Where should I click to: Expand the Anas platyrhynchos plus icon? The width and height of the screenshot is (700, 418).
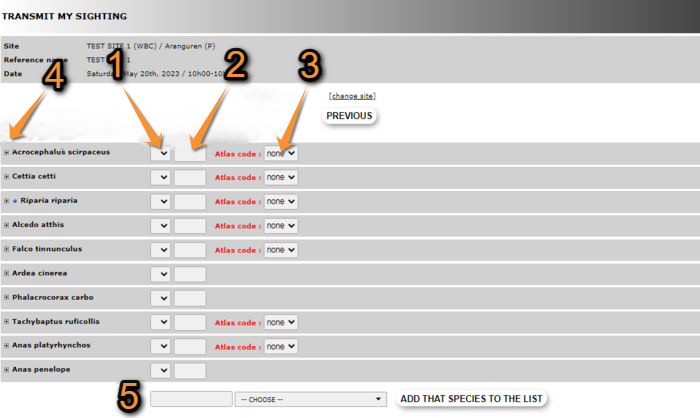6,346
